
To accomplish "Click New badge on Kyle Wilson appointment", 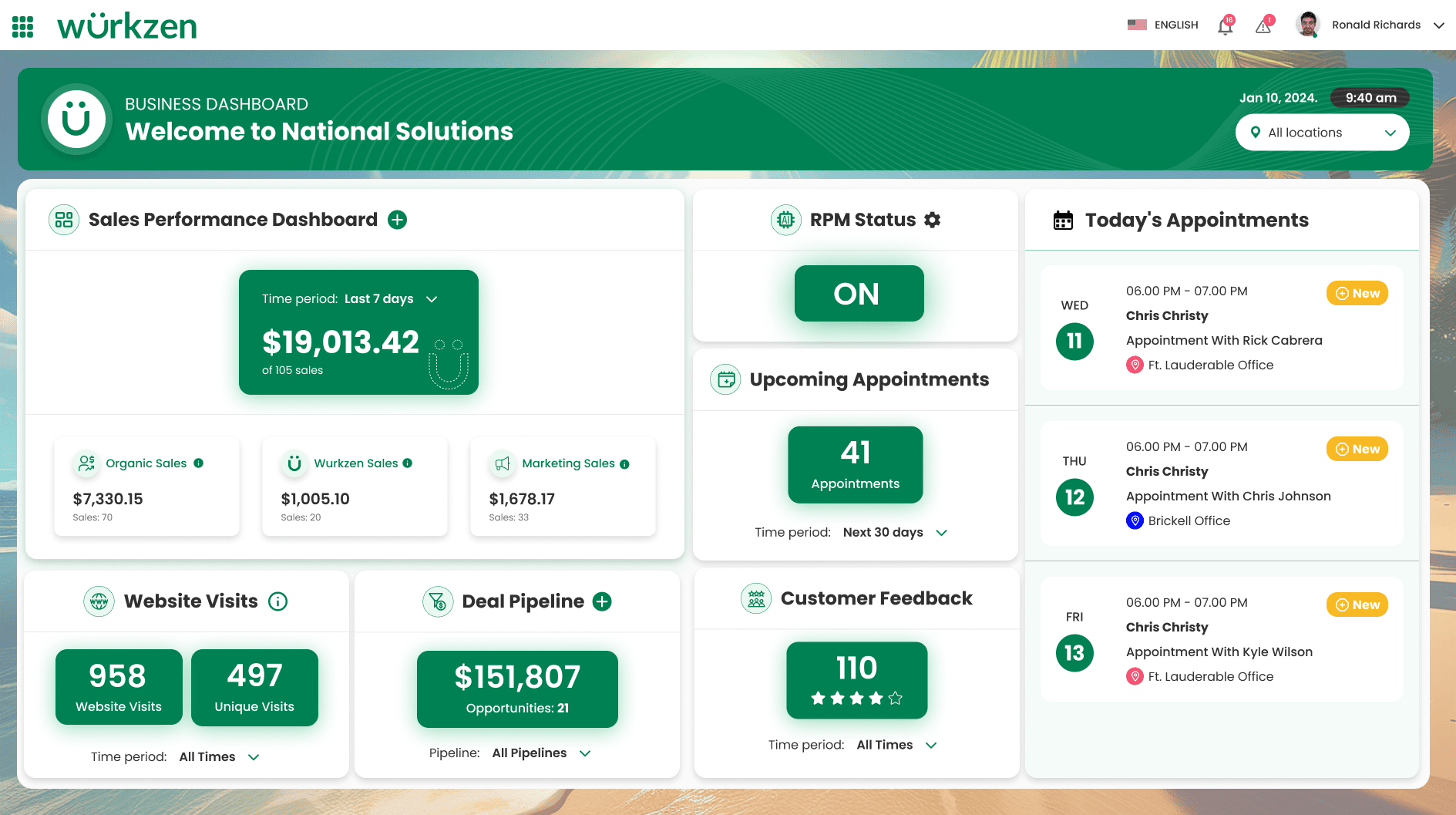I will [x=1357, y=605].
